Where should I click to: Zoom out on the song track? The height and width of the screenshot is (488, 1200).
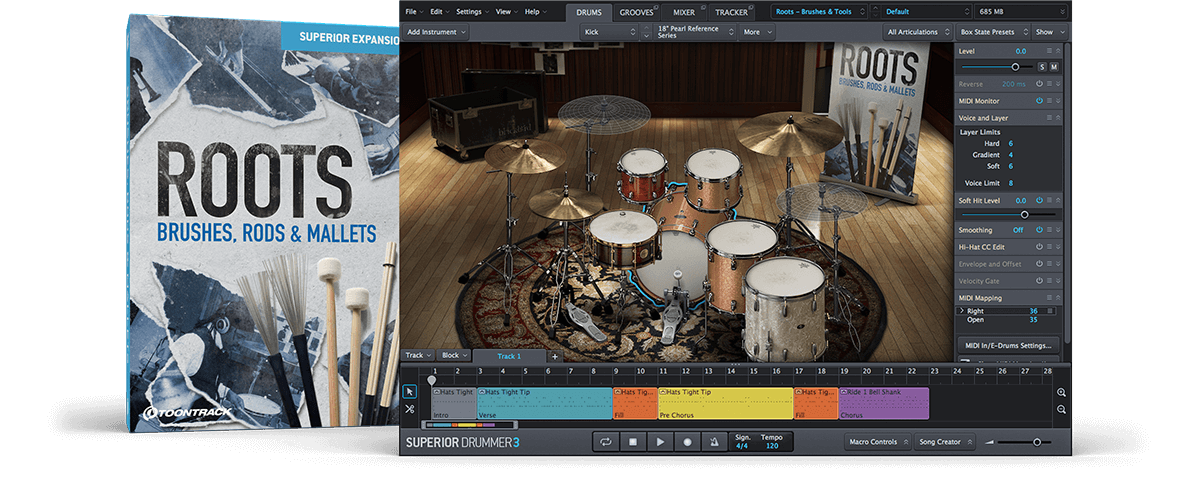(x=1061, y=410)
